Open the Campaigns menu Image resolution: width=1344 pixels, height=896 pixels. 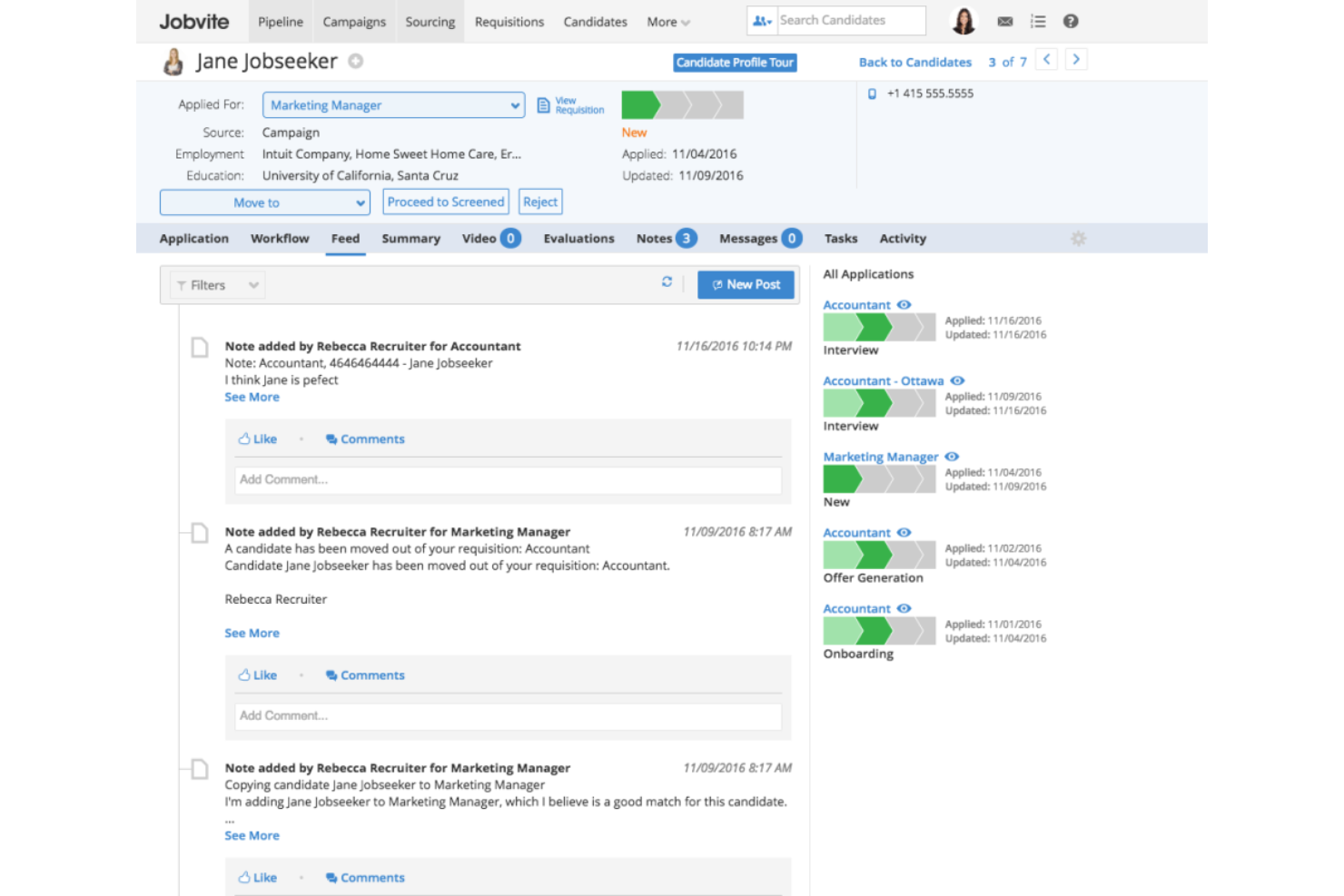(354, 21)
